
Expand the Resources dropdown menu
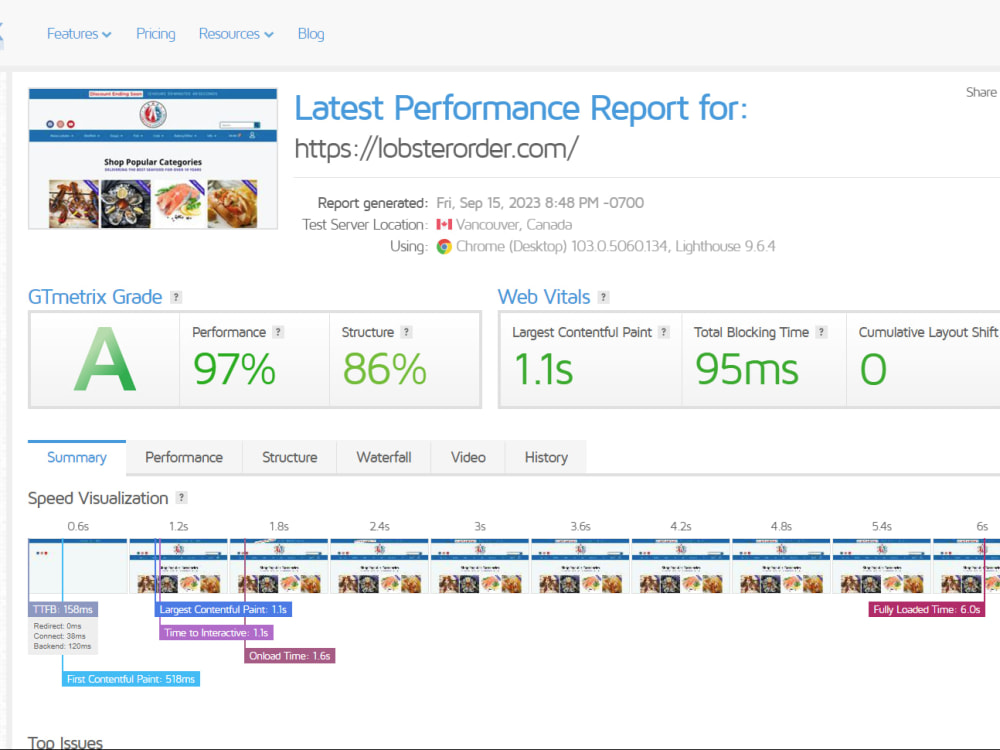click(x=236, y=34)
